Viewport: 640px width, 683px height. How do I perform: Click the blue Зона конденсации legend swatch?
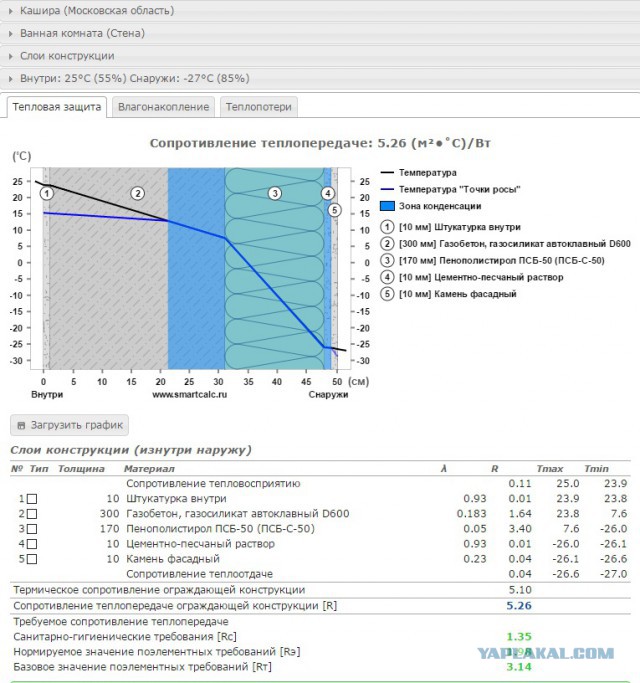[x=387, y=206]
